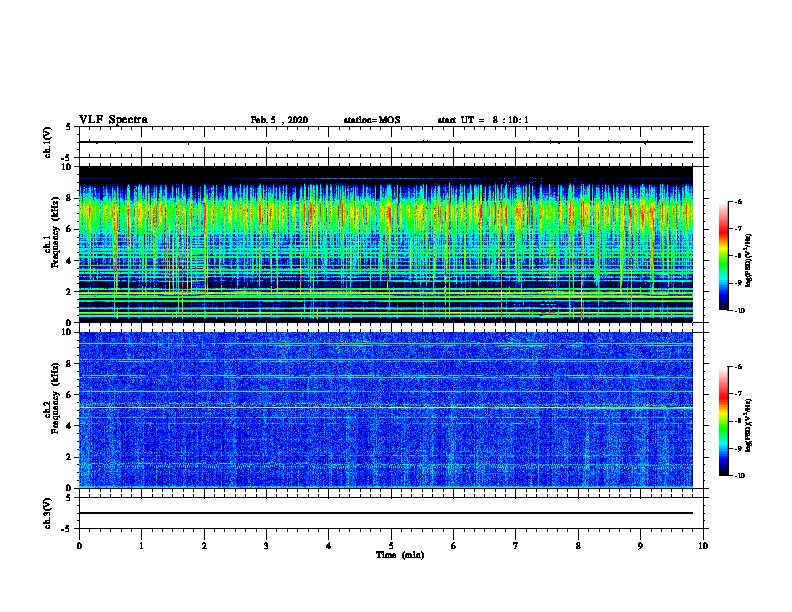This screenshot has width=792, height=612.
Task: Click the "station=MOS" header label
Action: point(372,120)
